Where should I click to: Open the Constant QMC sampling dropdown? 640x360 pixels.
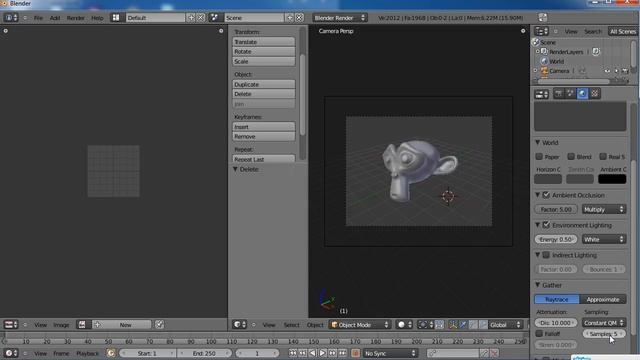pos(604,322)
